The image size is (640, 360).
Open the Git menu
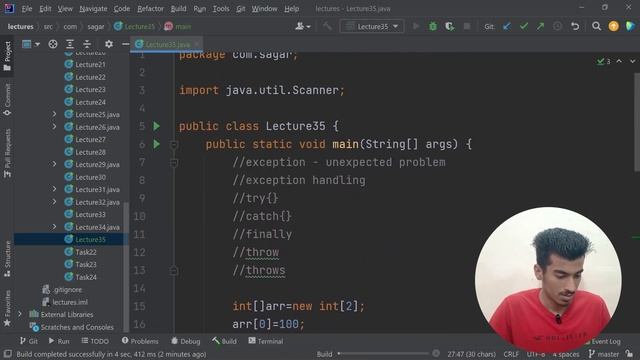point(240,9)
